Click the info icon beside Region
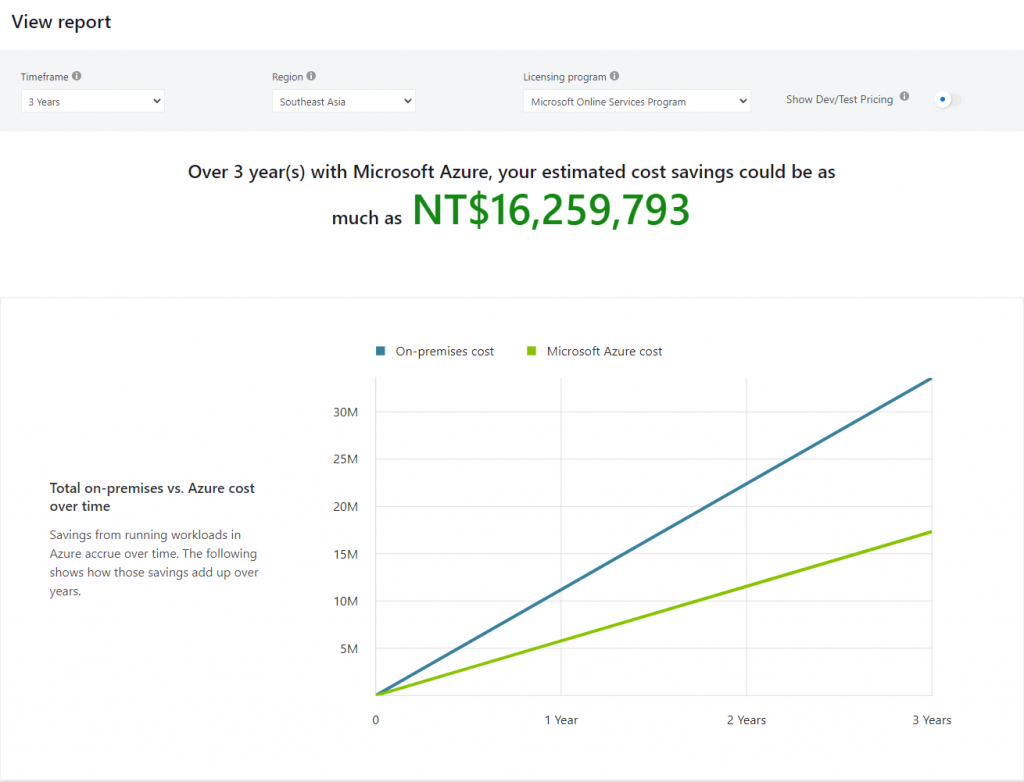This screenshot has height=782, width=1024. coord(311,76)
